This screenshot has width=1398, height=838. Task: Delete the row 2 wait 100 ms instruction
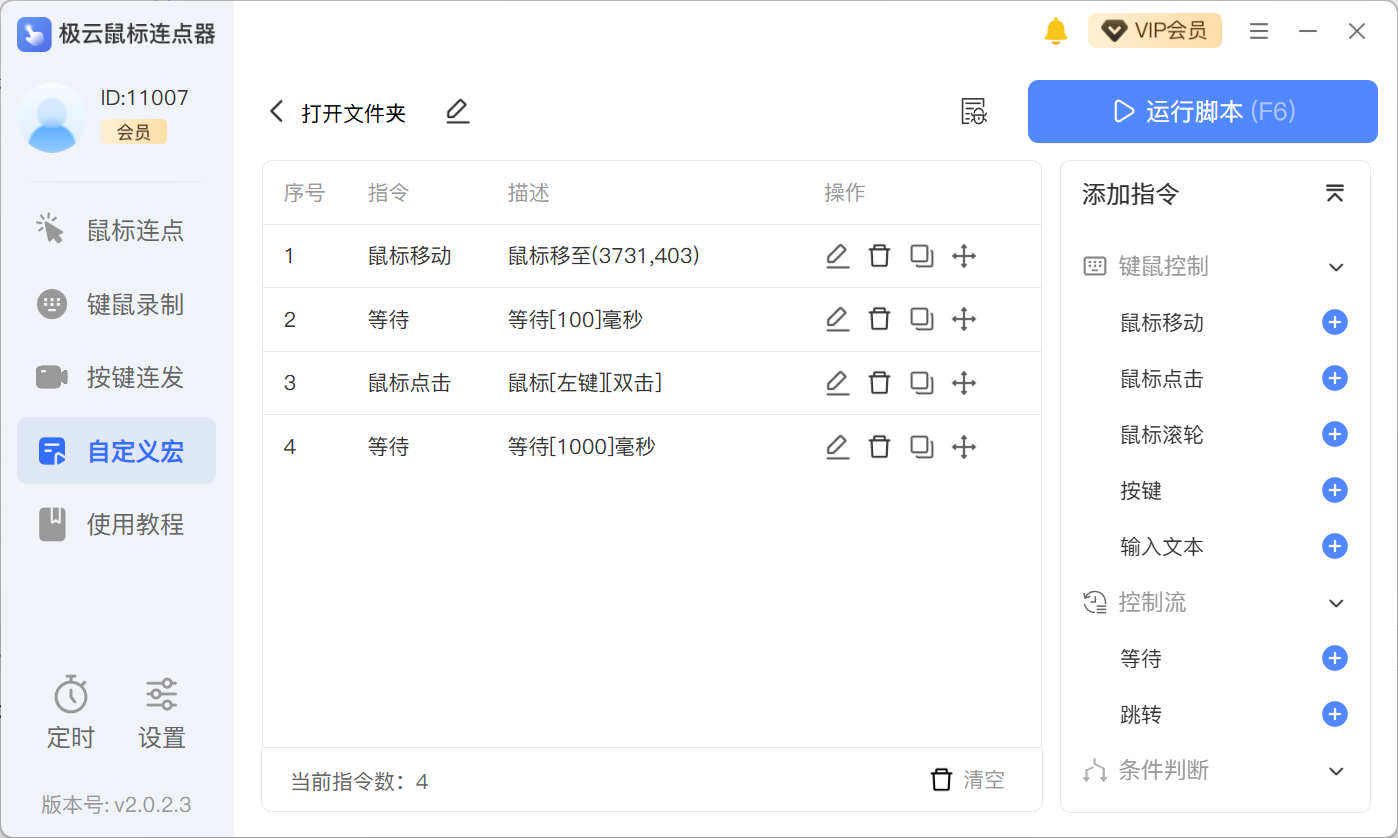tap(879, 320)
